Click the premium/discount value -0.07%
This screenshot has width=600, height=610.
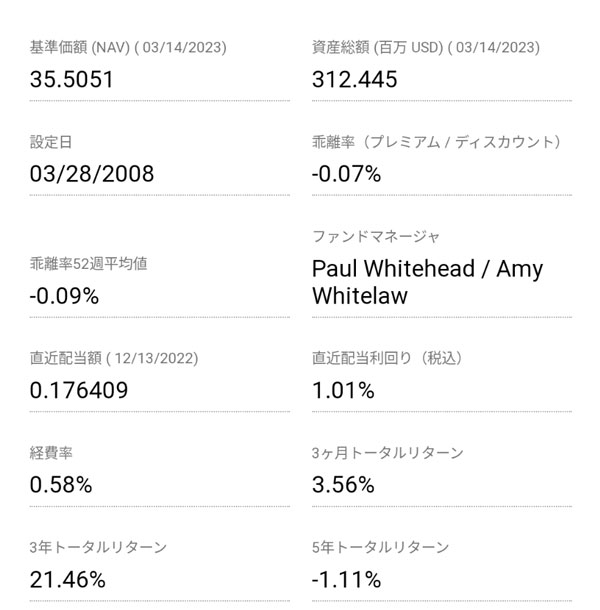point(346,174)
